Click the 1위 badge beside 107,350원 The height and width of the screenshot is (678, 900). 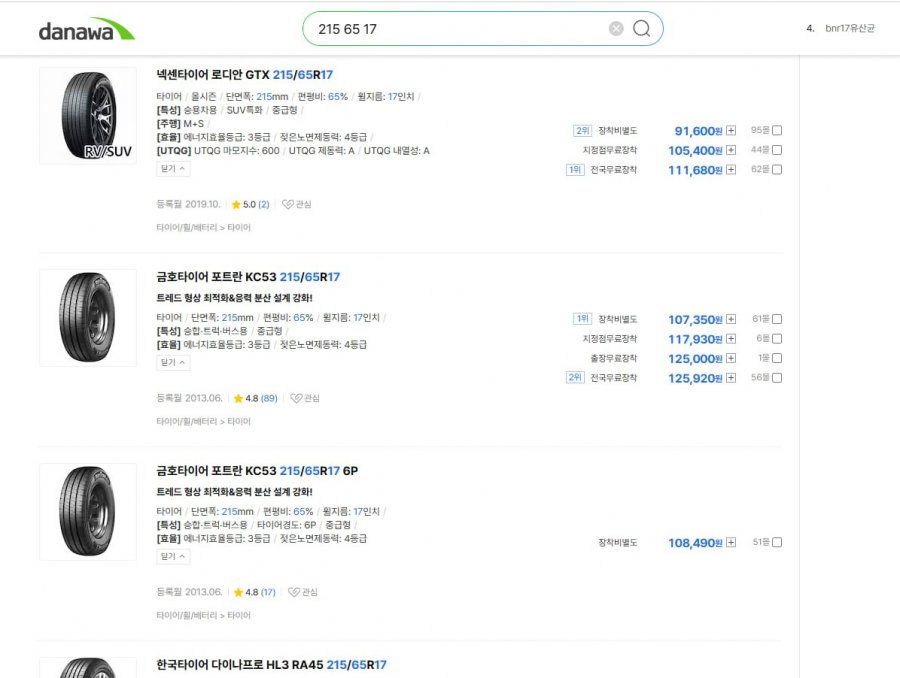[583, 319]
